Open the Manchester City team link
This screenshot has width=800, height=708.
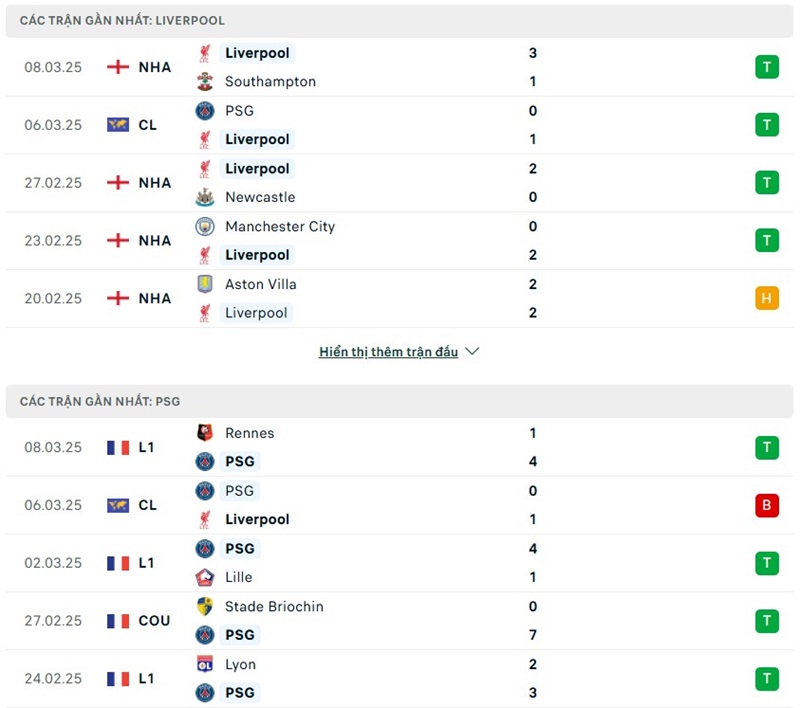[280, 227]
